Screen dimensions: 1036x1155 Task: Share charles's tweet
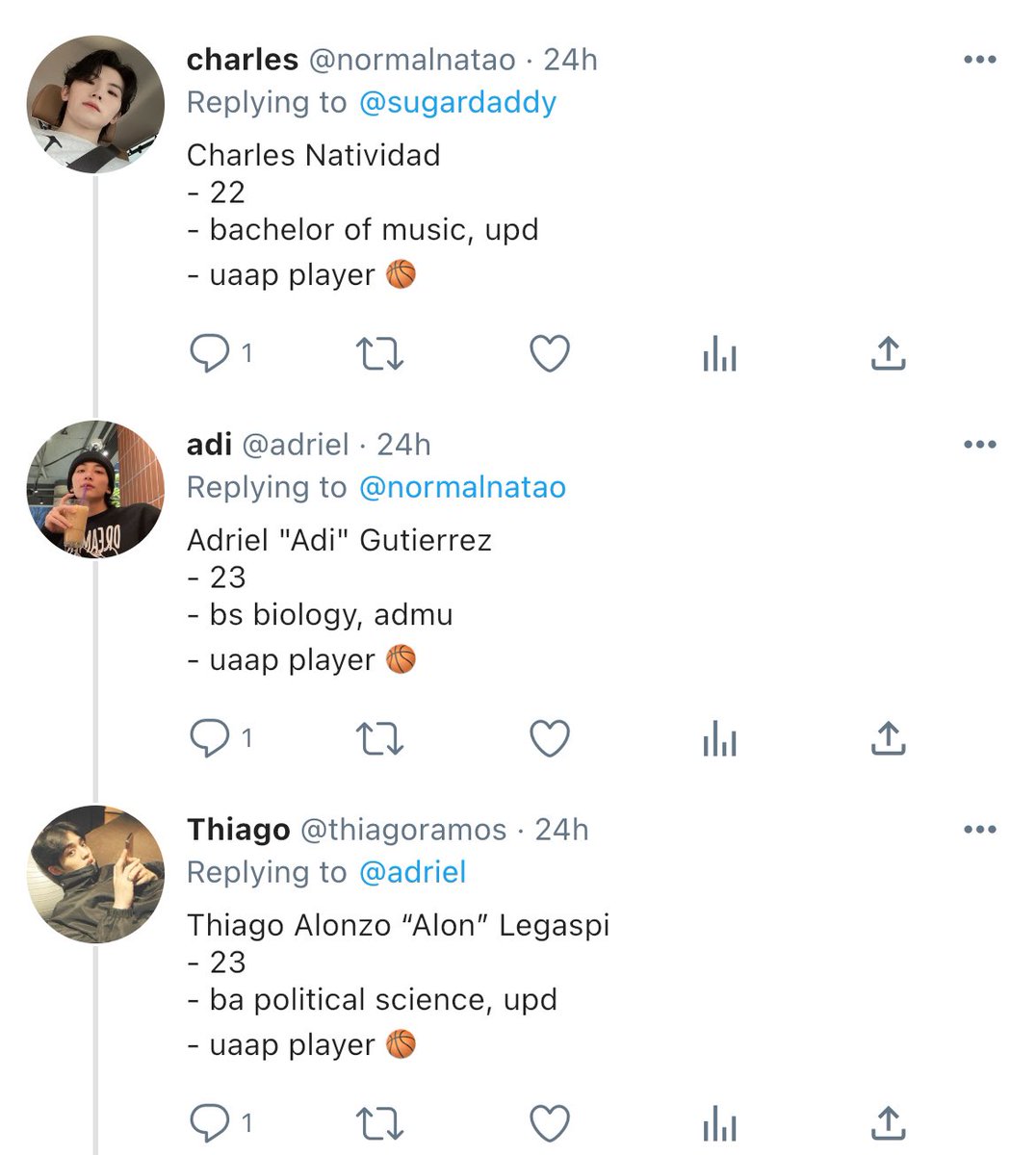coord(888,353)
